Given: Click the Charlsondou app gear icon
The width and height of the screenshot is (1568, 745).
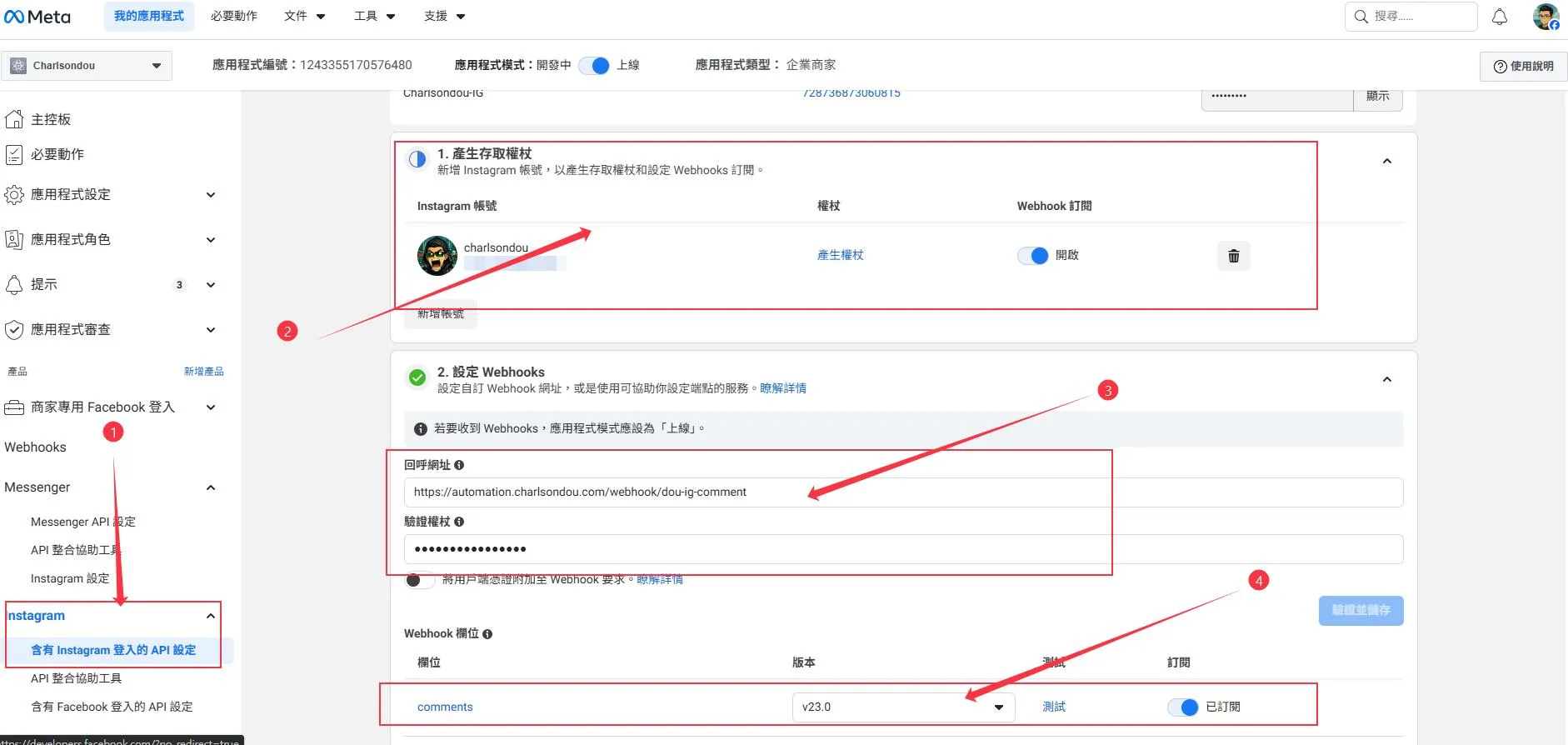Looking at the screenshot, I should pyautogui.click(x=18, y=66).
